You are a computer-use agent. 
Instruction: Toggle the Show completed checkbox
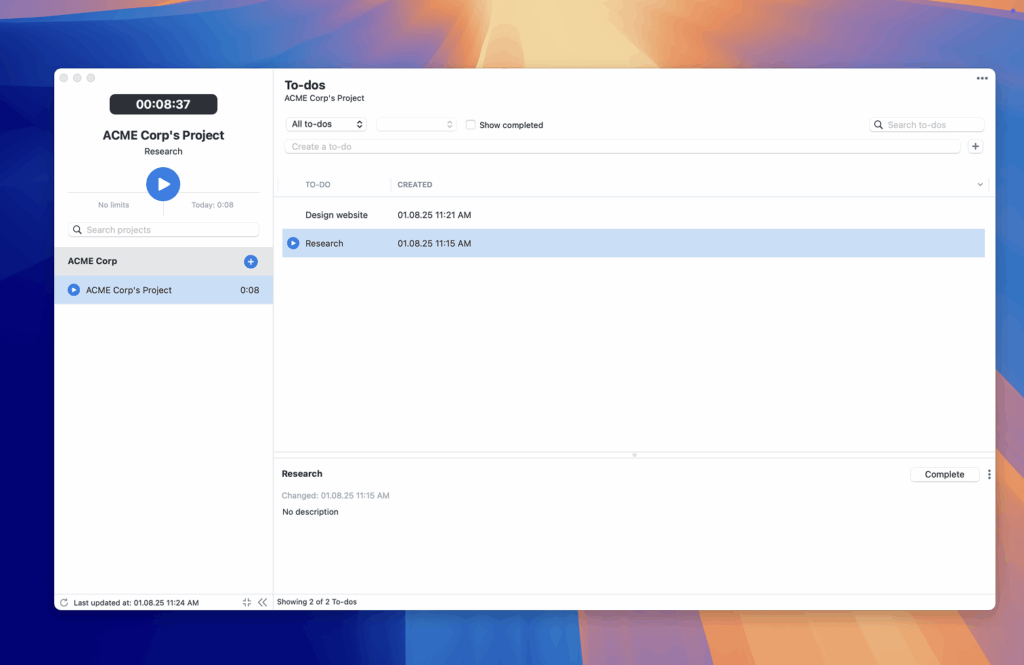pos(470,124)
